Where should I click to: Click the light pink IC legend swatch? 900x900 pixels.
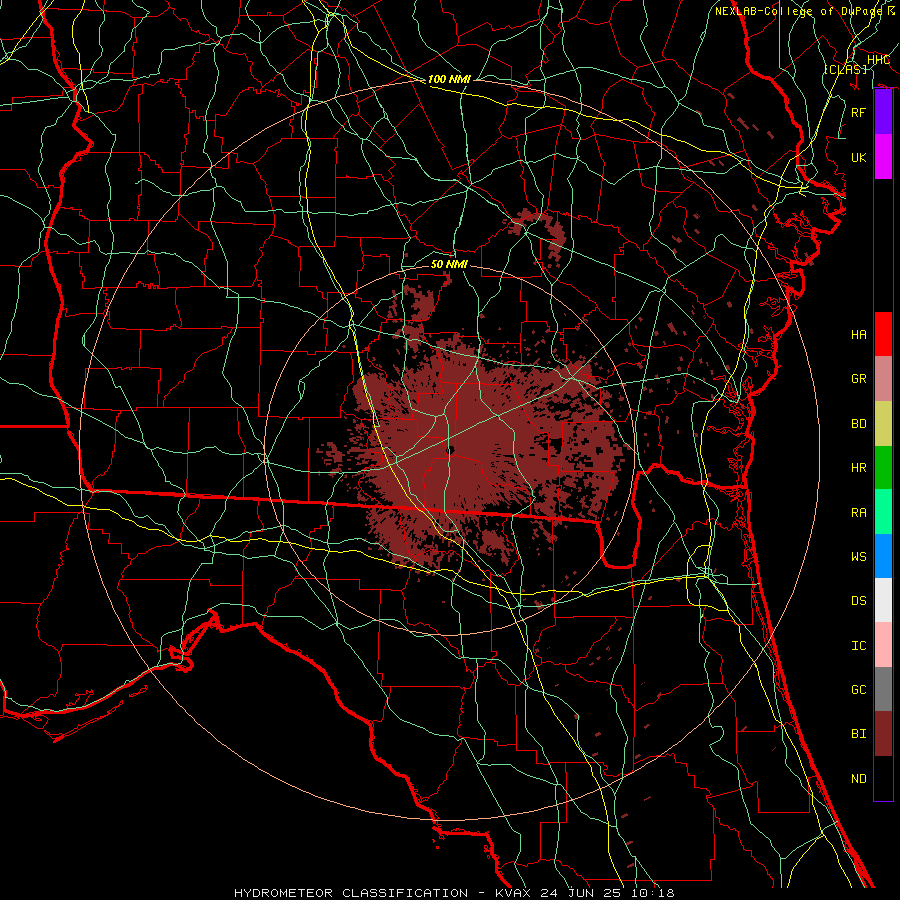883,645
